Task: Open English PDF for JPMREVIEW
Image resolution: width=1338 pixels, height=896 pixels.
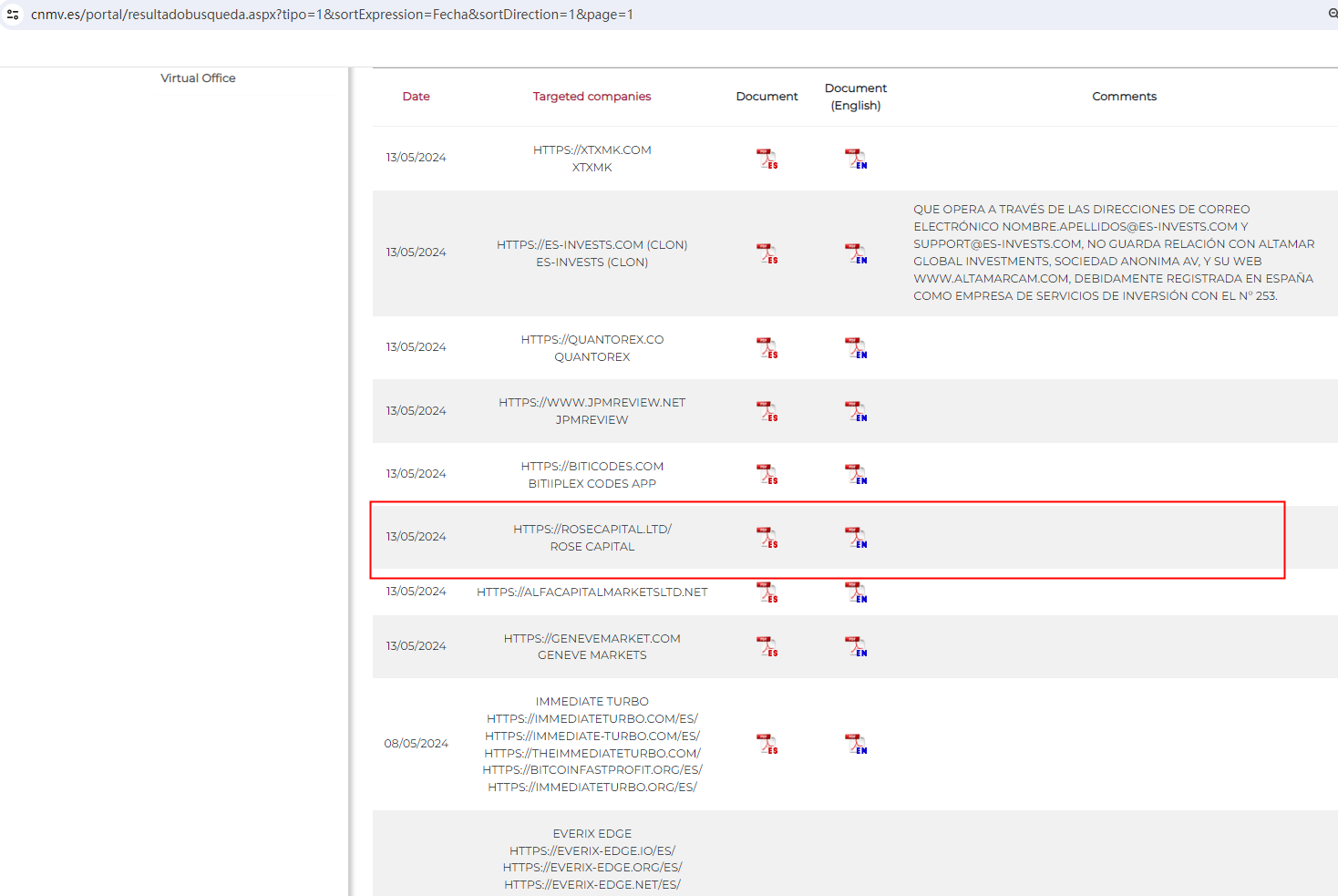Action: click(856, 411)
